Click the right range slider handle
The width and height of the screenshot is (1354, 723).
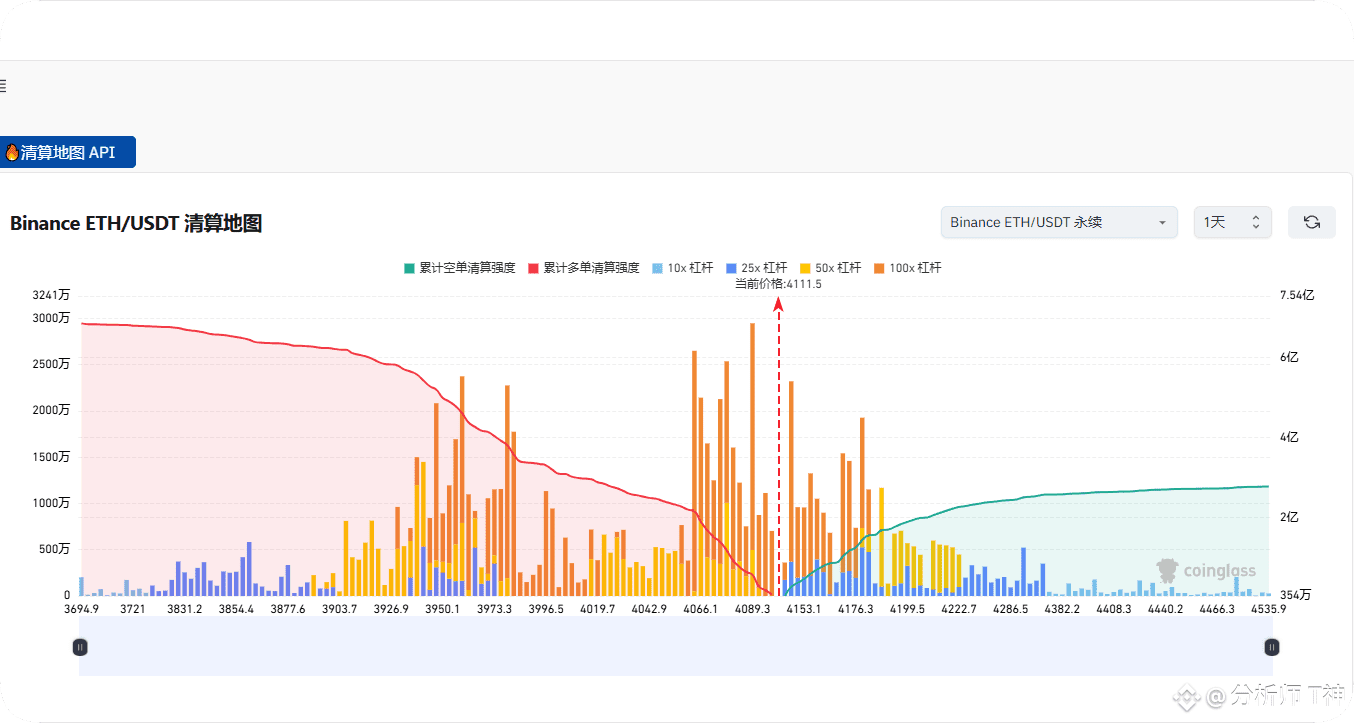coord(1271,647)
